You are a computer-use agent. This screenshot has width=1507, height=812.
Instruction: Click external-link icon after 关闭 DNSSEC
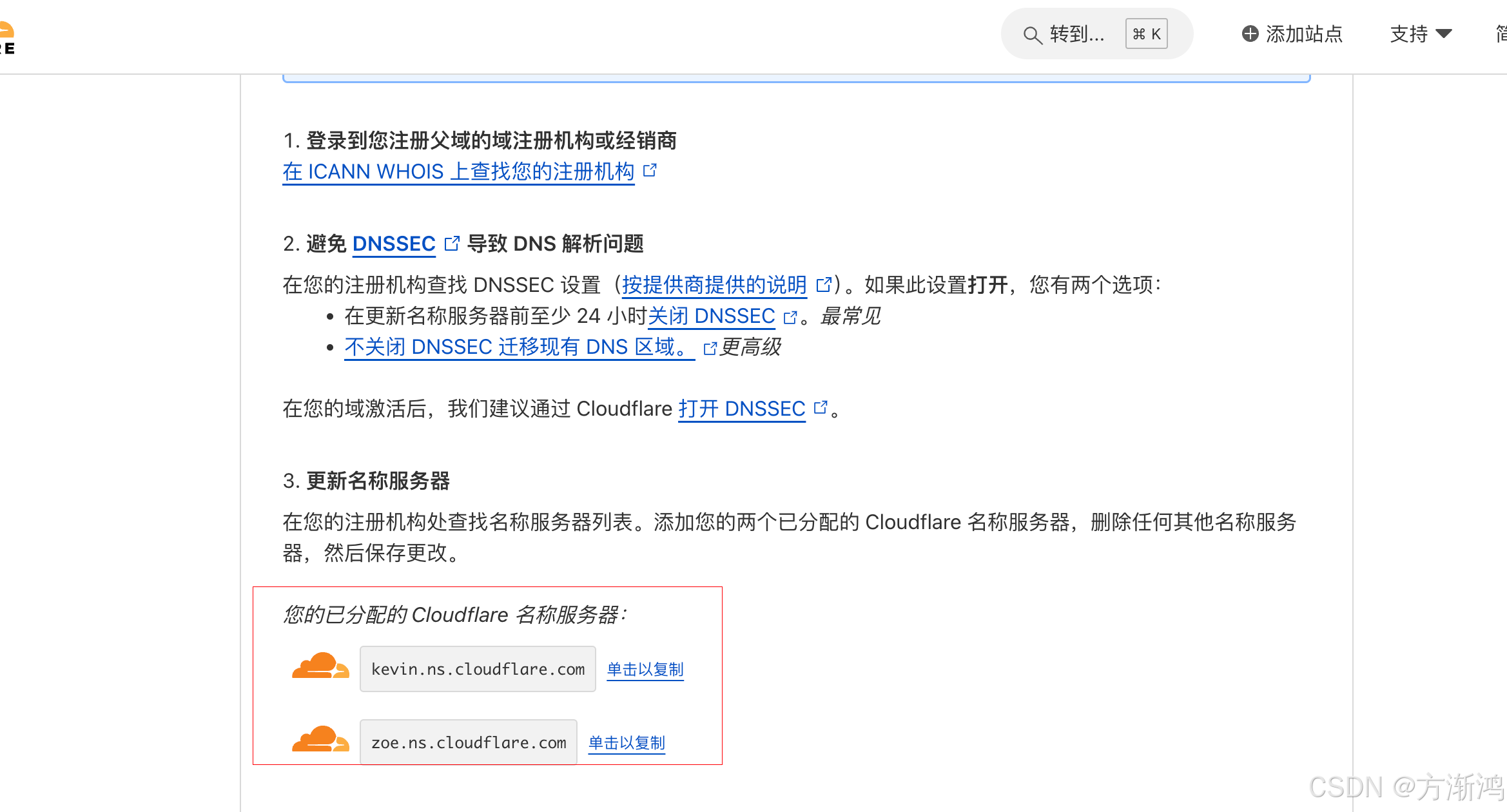(x=790, y=317)
